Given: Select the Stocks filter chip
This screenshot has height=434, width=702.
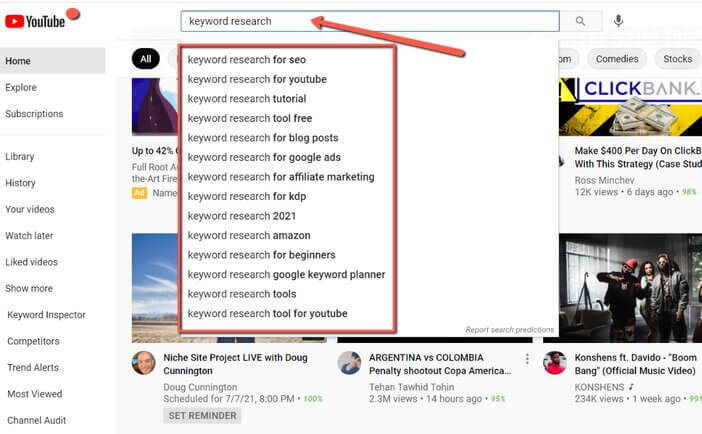Looking at the screenshot, I should [677, 59].
